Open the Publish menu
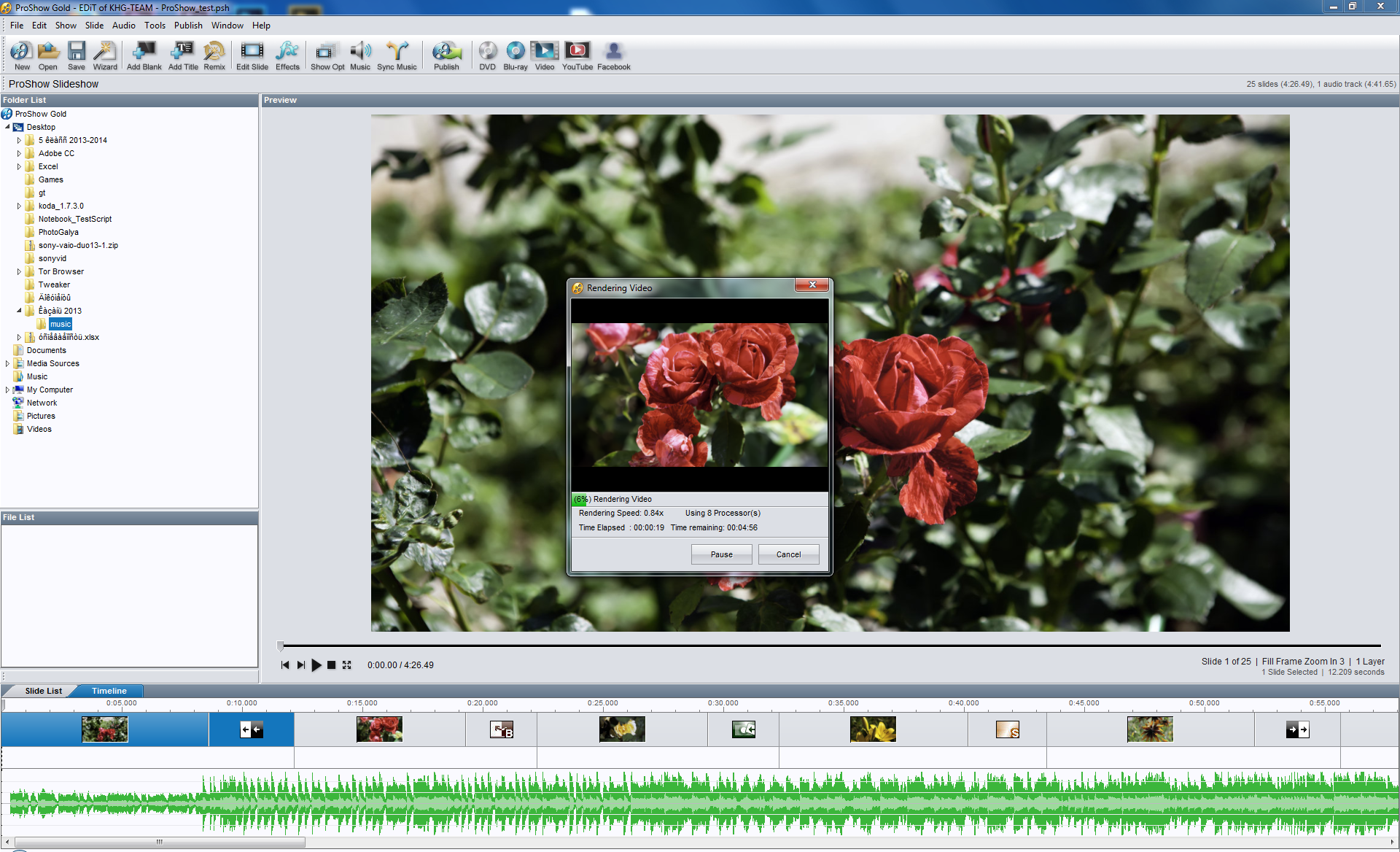 coord(188,26)
